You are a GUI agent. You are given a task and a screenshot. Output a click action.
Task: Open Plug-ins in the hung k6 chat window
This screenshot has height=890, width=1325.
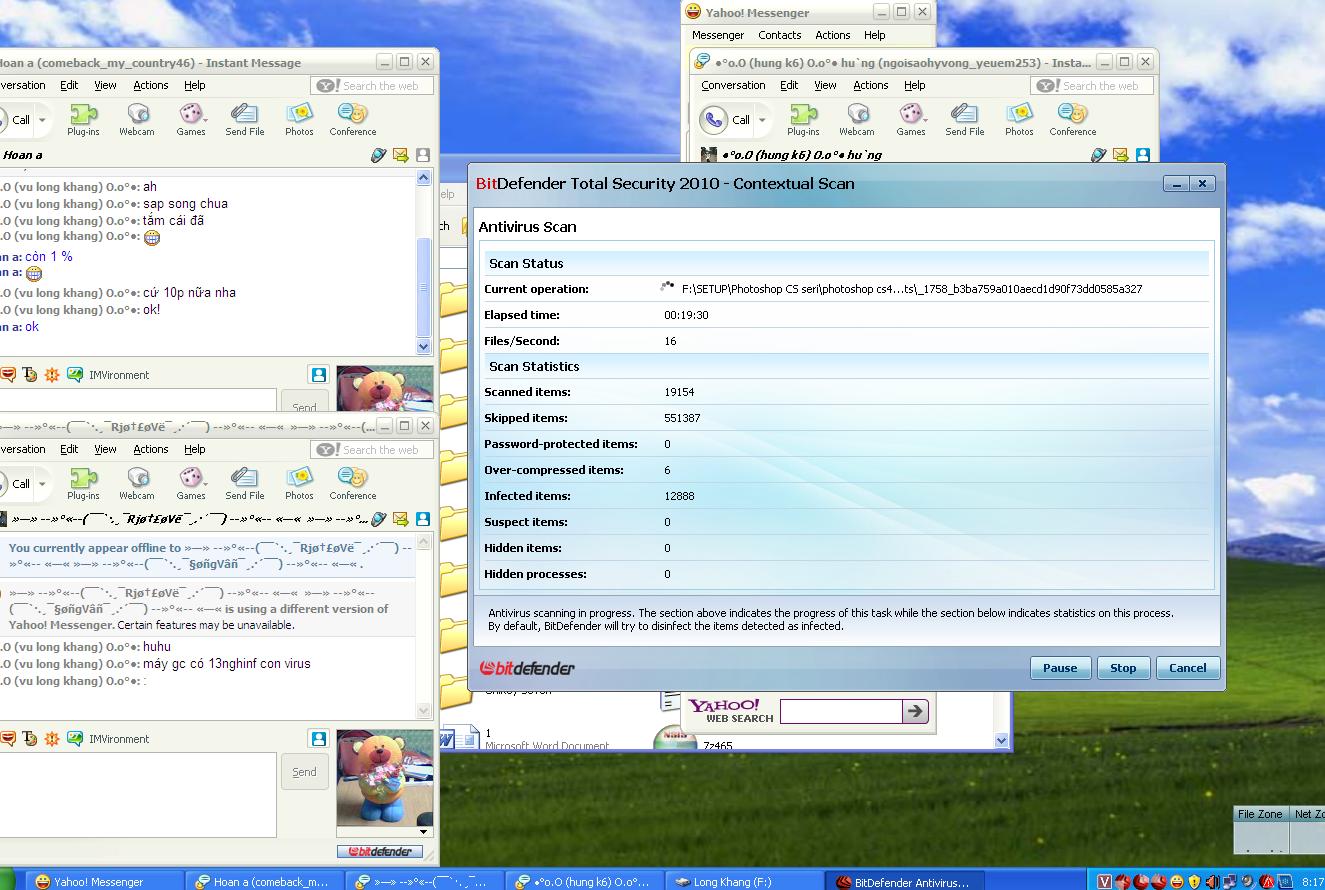click(803, 119)
